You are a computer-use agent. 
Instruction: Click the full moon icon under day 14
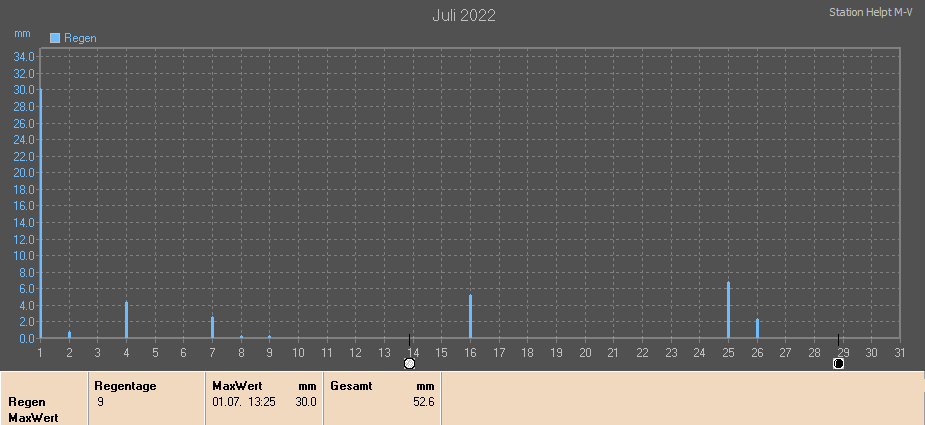tap(409, 364)
